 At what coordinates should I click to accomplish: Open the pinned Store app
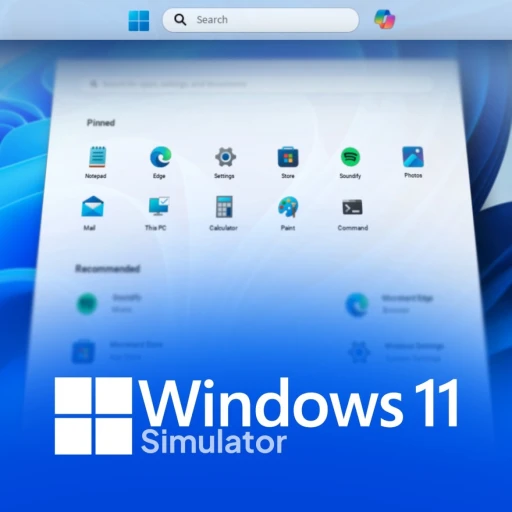click(288, 162)
